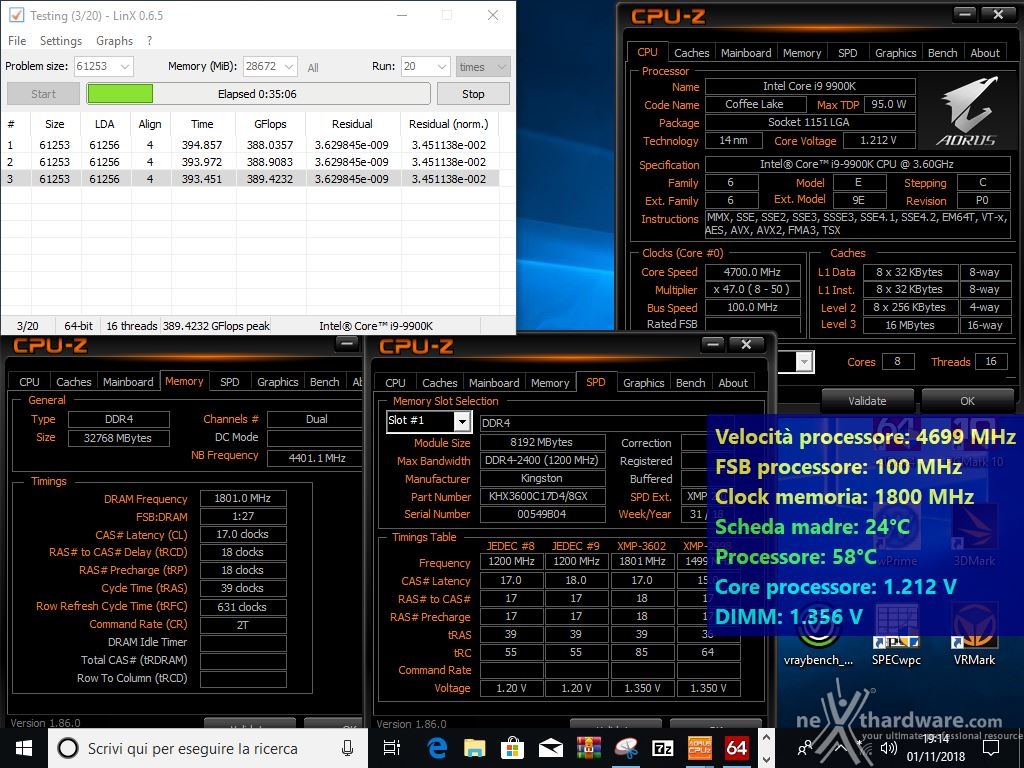Click the LinX elapsed progress bar
Viewport: 1024px width, 768px height.
pos(258,94)
